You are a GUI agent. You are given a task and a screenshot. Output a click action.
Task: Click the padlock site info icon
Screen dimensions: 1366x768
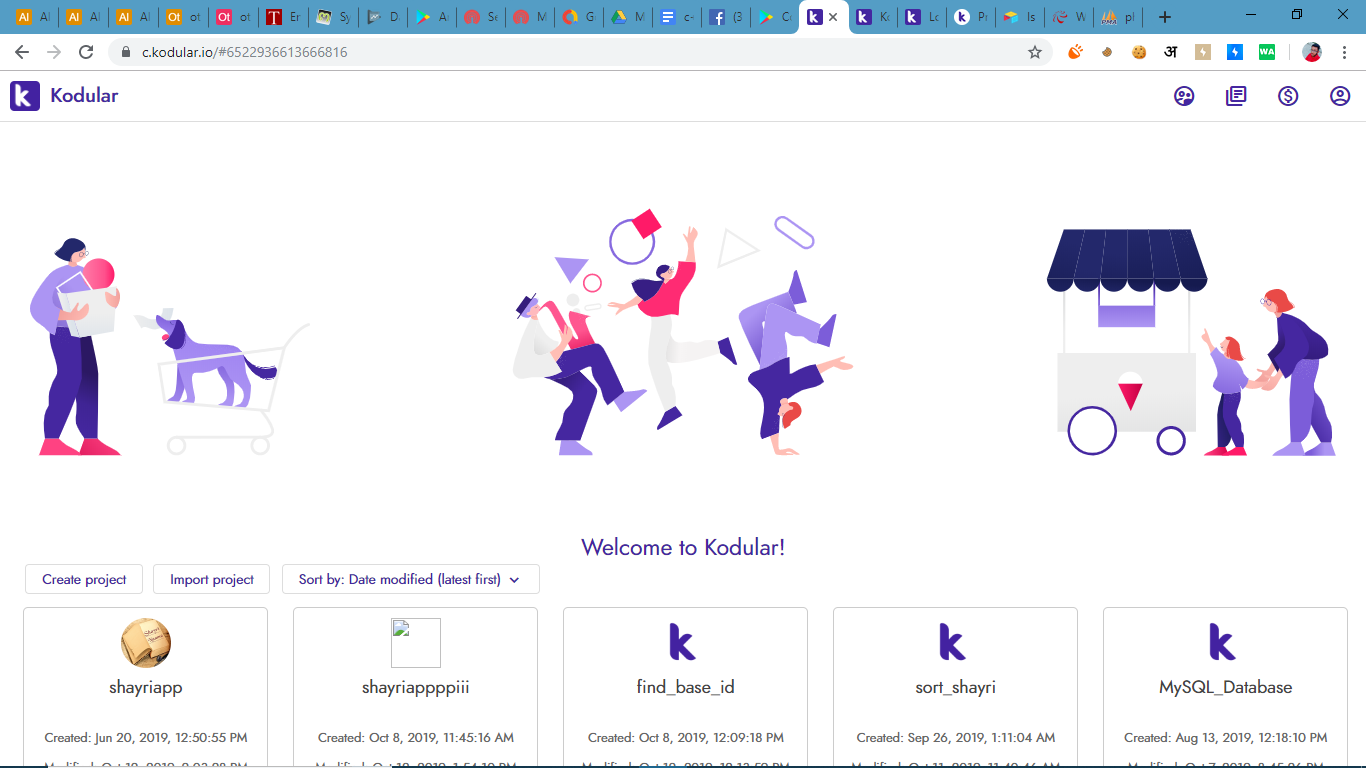coord(126,52)
